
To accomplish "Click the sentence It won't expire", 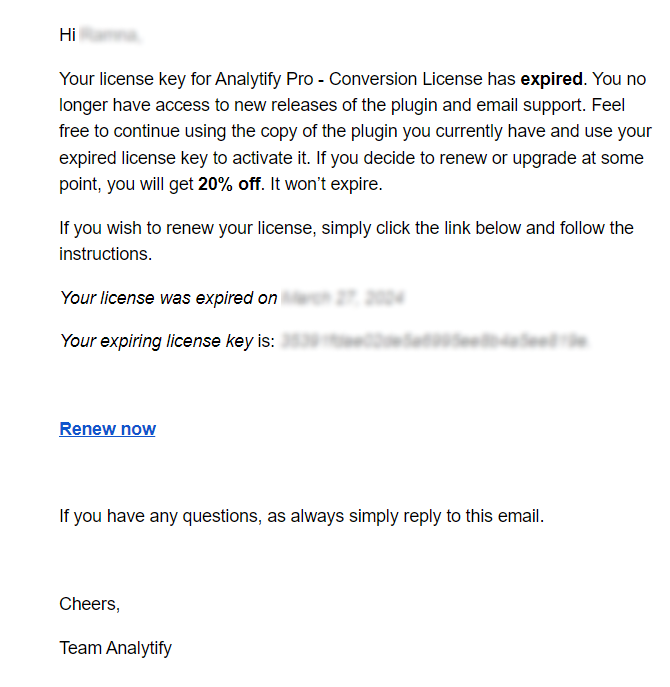I will (326, 184).
